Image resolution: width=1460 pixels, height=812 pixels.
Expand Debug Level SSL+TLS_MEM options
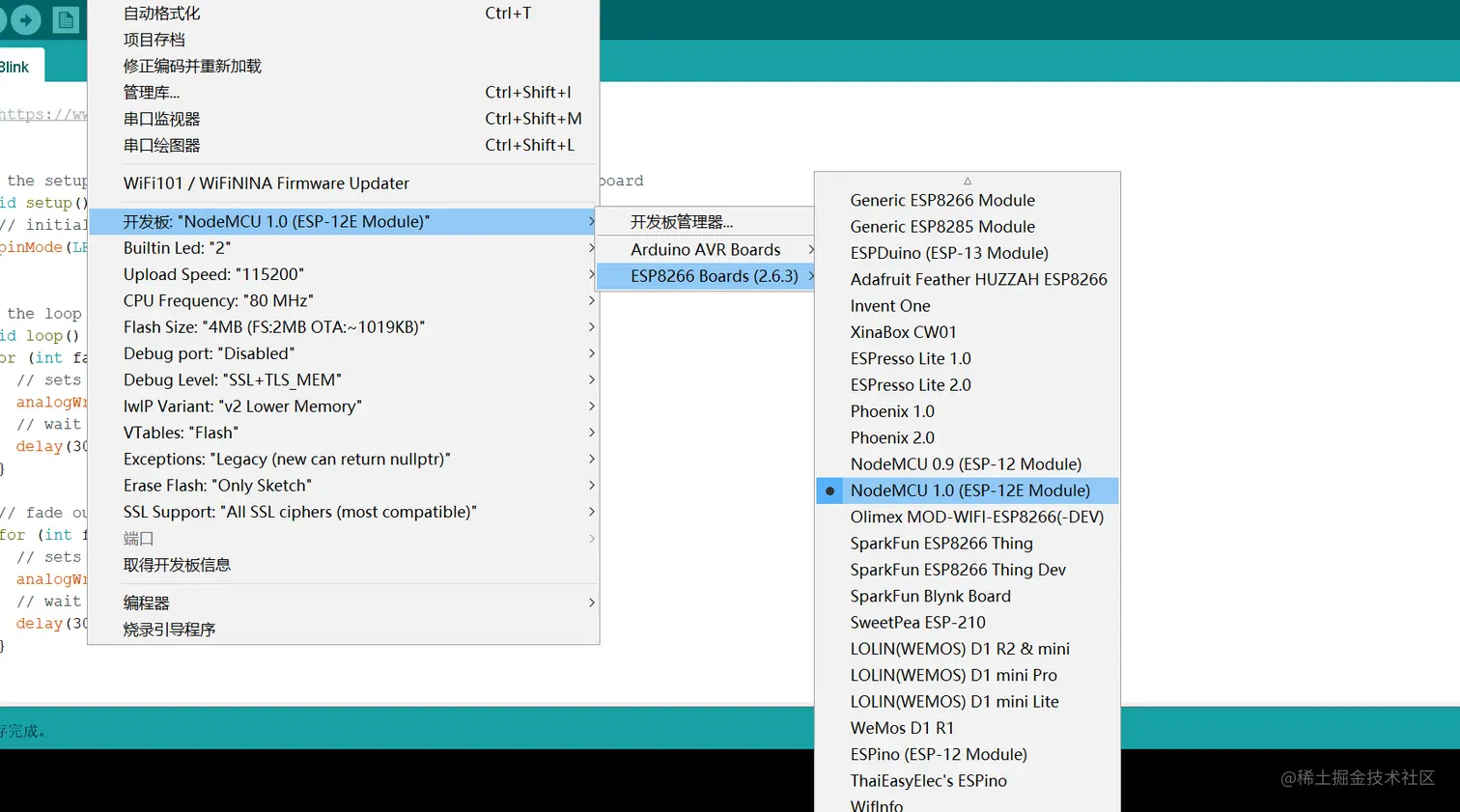(x=343, y=379)
